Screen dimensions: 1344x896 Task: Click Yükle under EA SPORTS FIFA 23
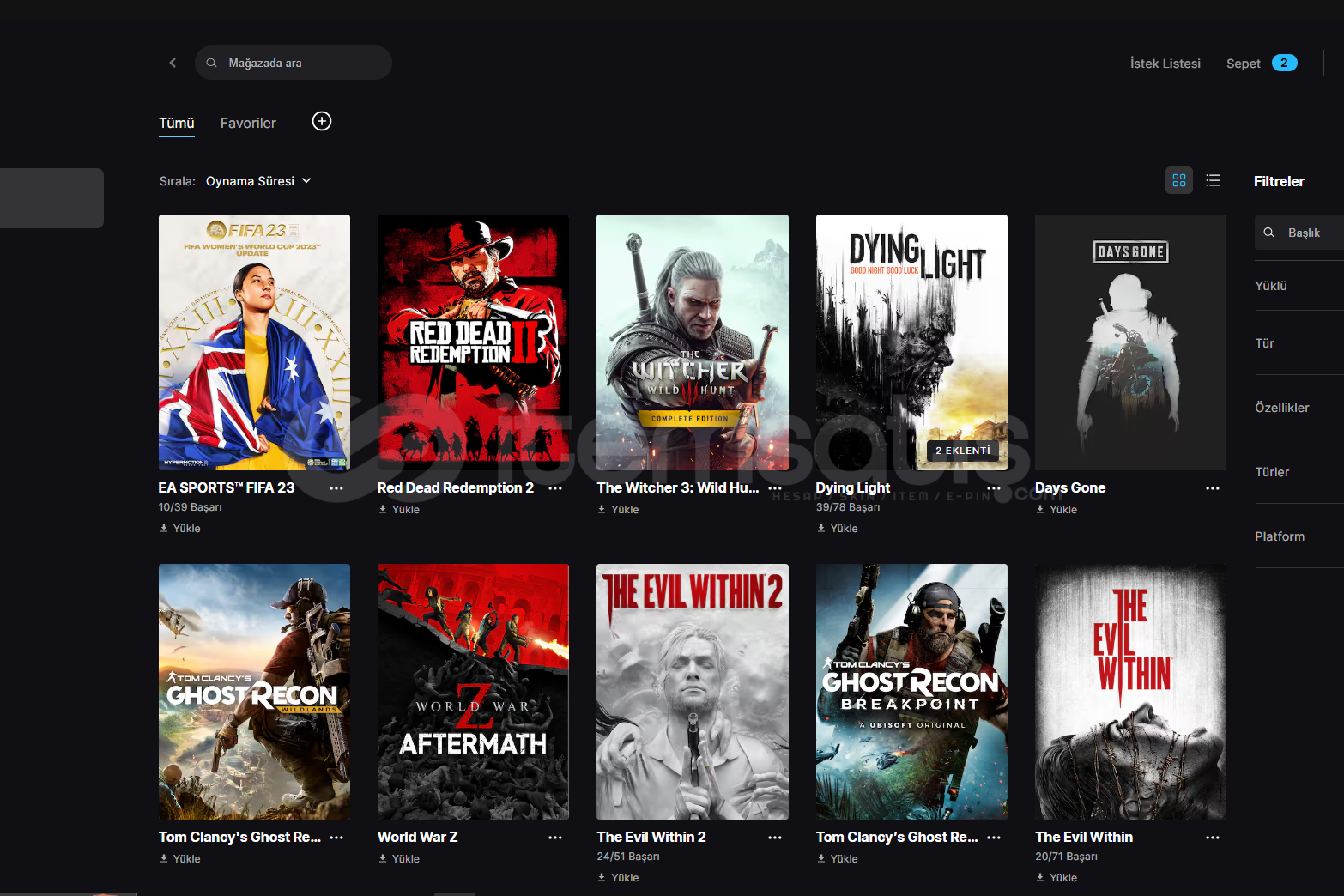(x=180, y=529)
